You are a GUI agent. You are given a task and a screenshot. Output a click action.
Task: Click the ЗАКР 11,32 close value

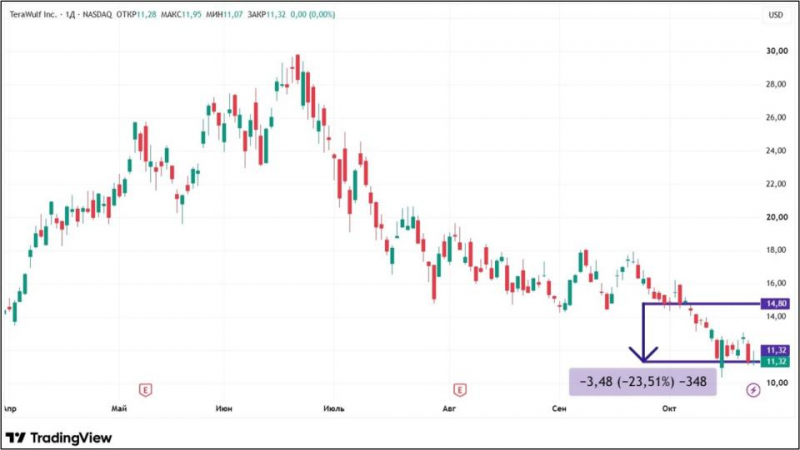266,15
